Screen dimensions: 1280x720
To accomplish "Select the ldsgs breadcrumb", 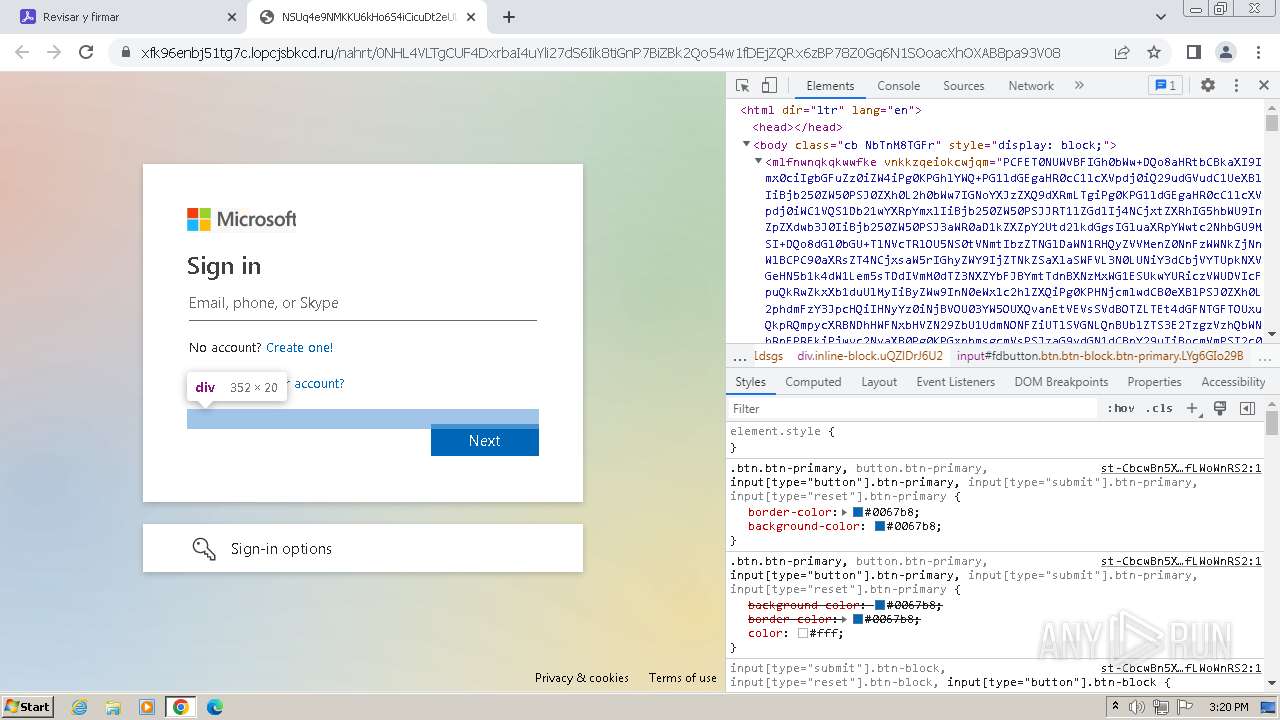I will [x=768, y=356].
